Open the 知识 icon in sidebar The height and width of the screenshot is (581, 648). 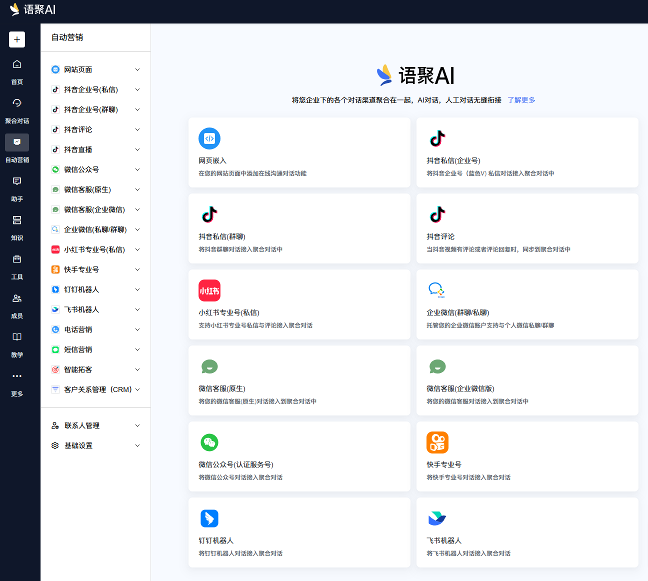point(17,220)
